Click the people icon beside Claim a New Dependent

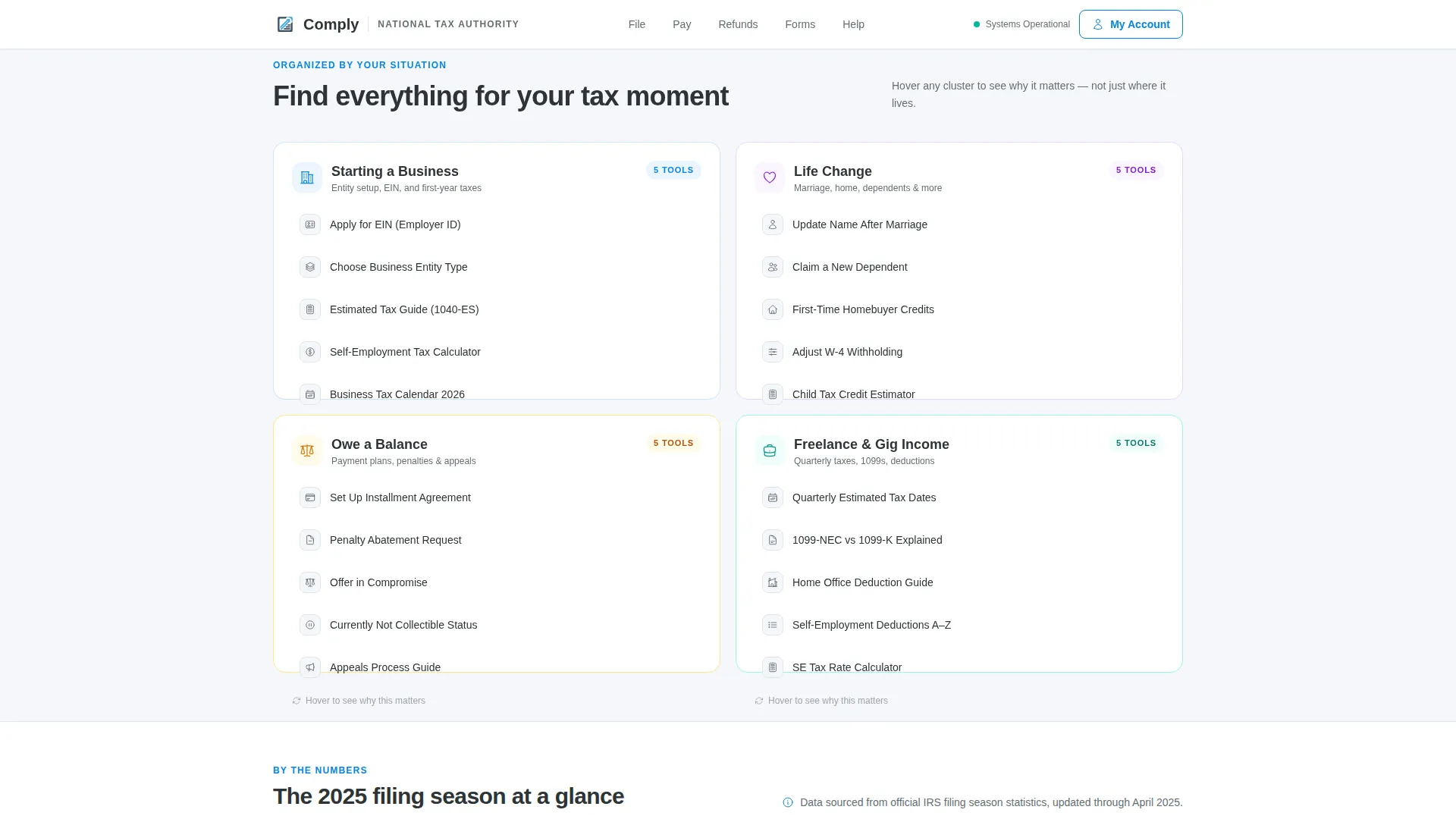pos(773,267)
